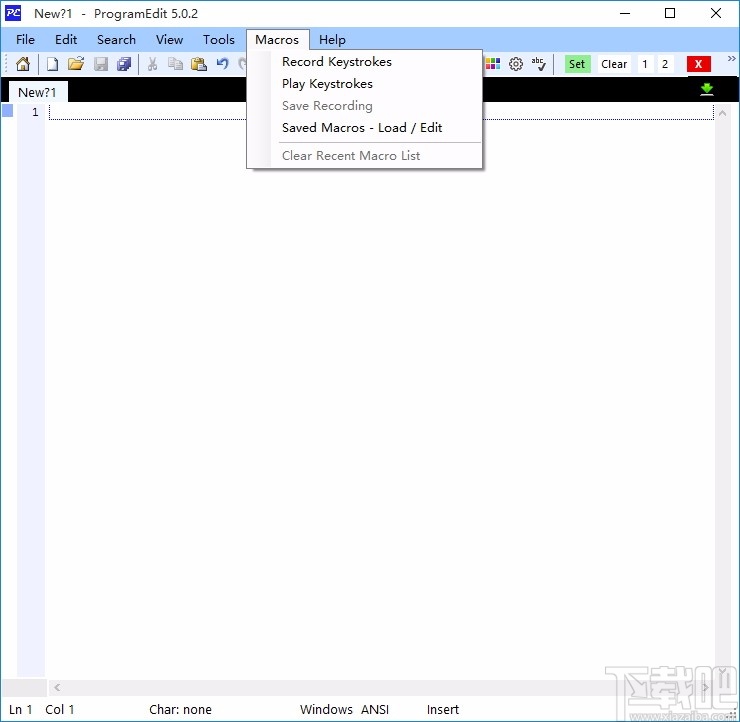Click the Paste clipboard icon
This screenshot has height=722, width=740.
(x=199, y=64)
